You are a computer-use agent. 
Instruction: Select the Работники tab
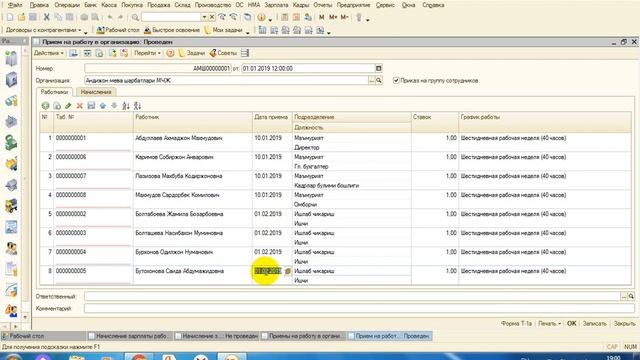tap(54, 92)
